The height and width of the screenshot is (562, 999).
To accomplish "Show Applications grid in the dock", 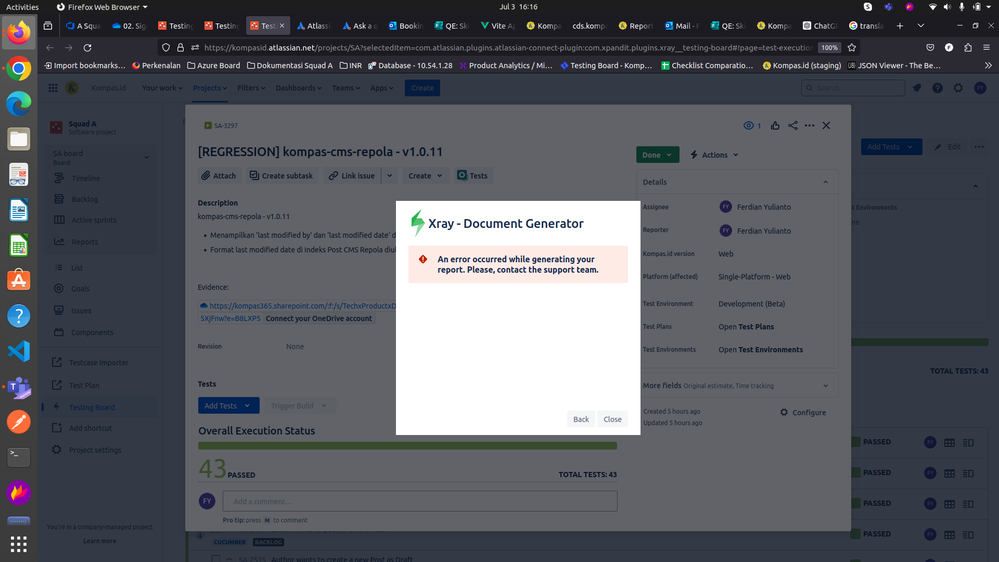I will (x=18, y=544).
